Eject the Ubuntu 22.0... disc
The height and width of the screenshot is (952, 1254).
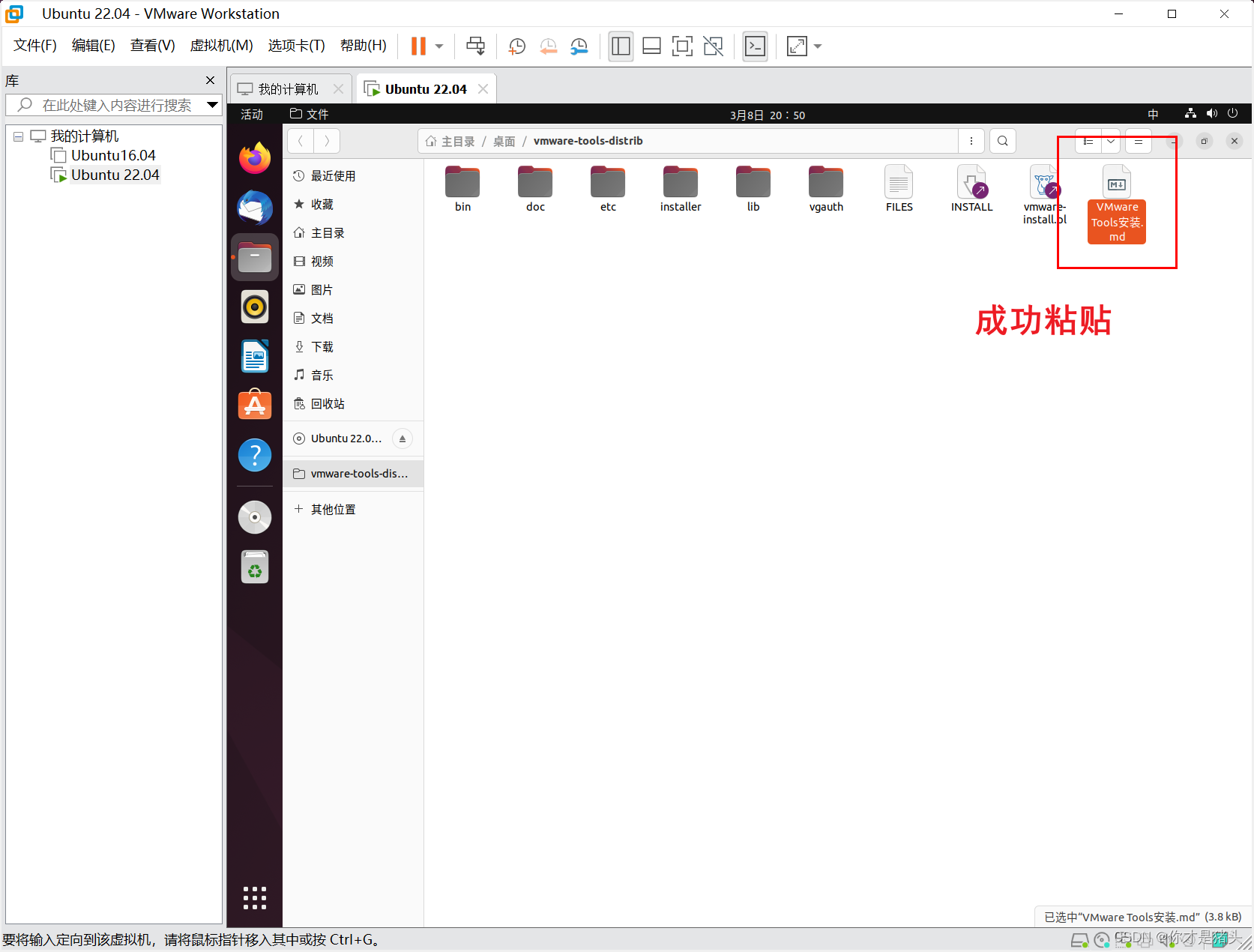pyautogui.click(x=403, y=439)
